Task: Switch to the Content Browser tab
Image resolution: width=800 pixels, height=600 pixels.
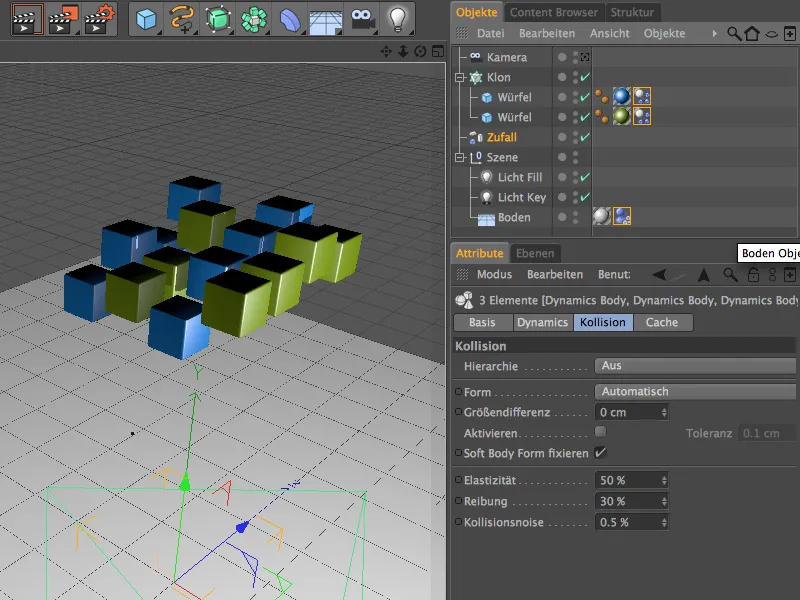Action: (x=554, y=12)
